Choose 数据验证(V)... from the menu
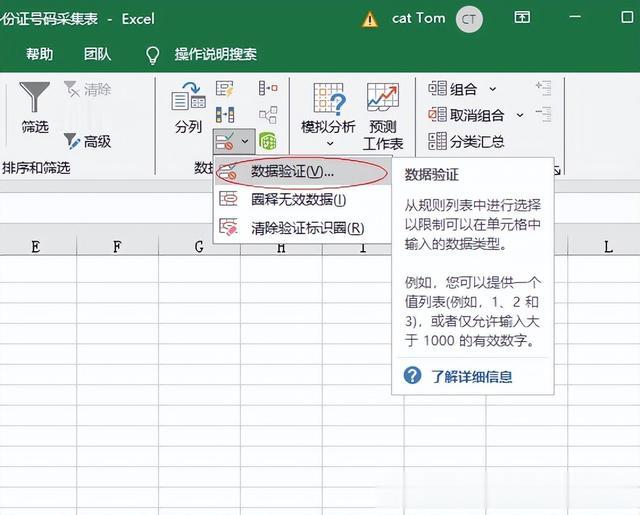Image resolution: width=640 pixels, height=515 pixels. [302, 172]
